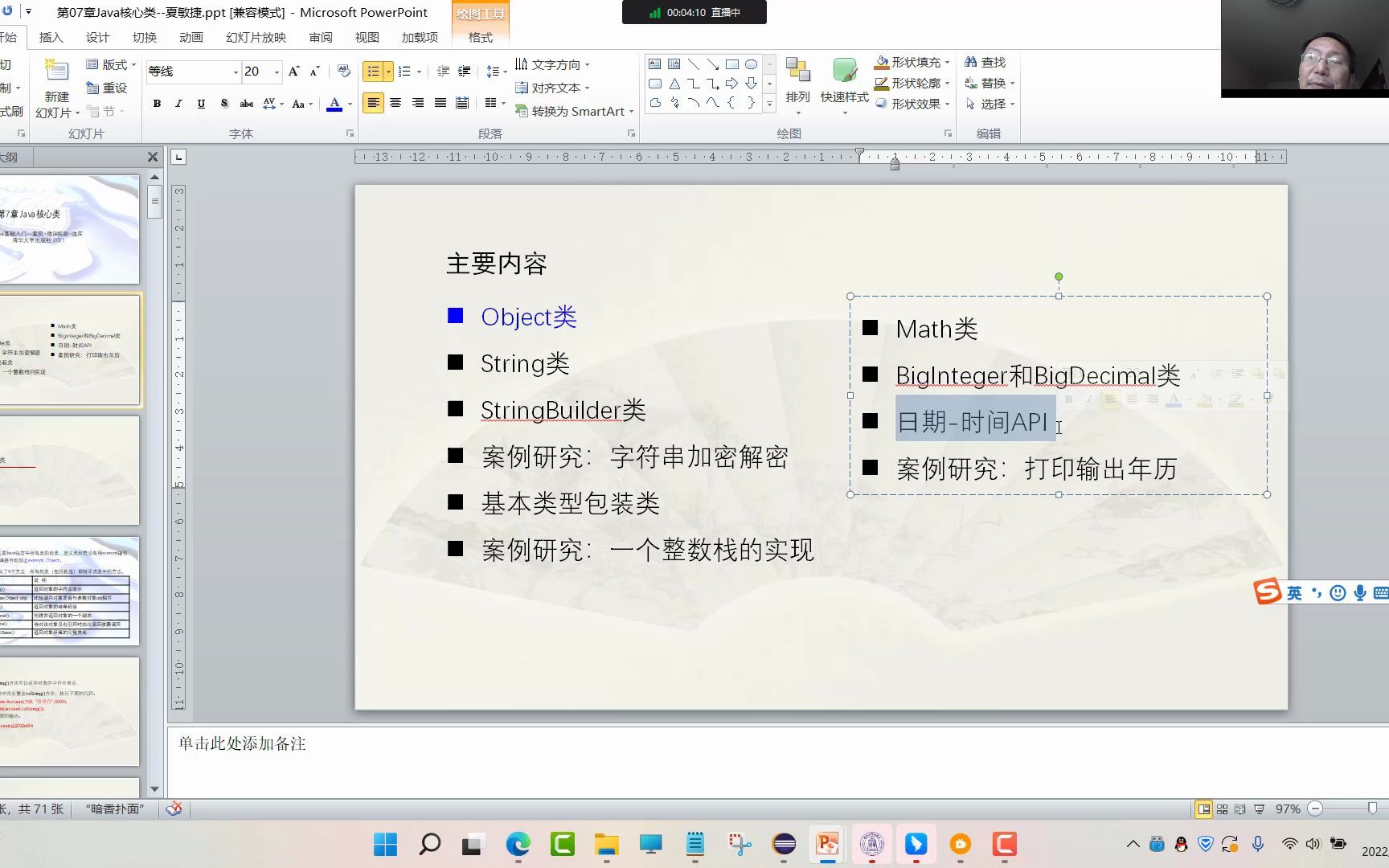Select rounded rectangle shape
The height and width of the screenshot is (868, 1389).
tap(655, 84)
